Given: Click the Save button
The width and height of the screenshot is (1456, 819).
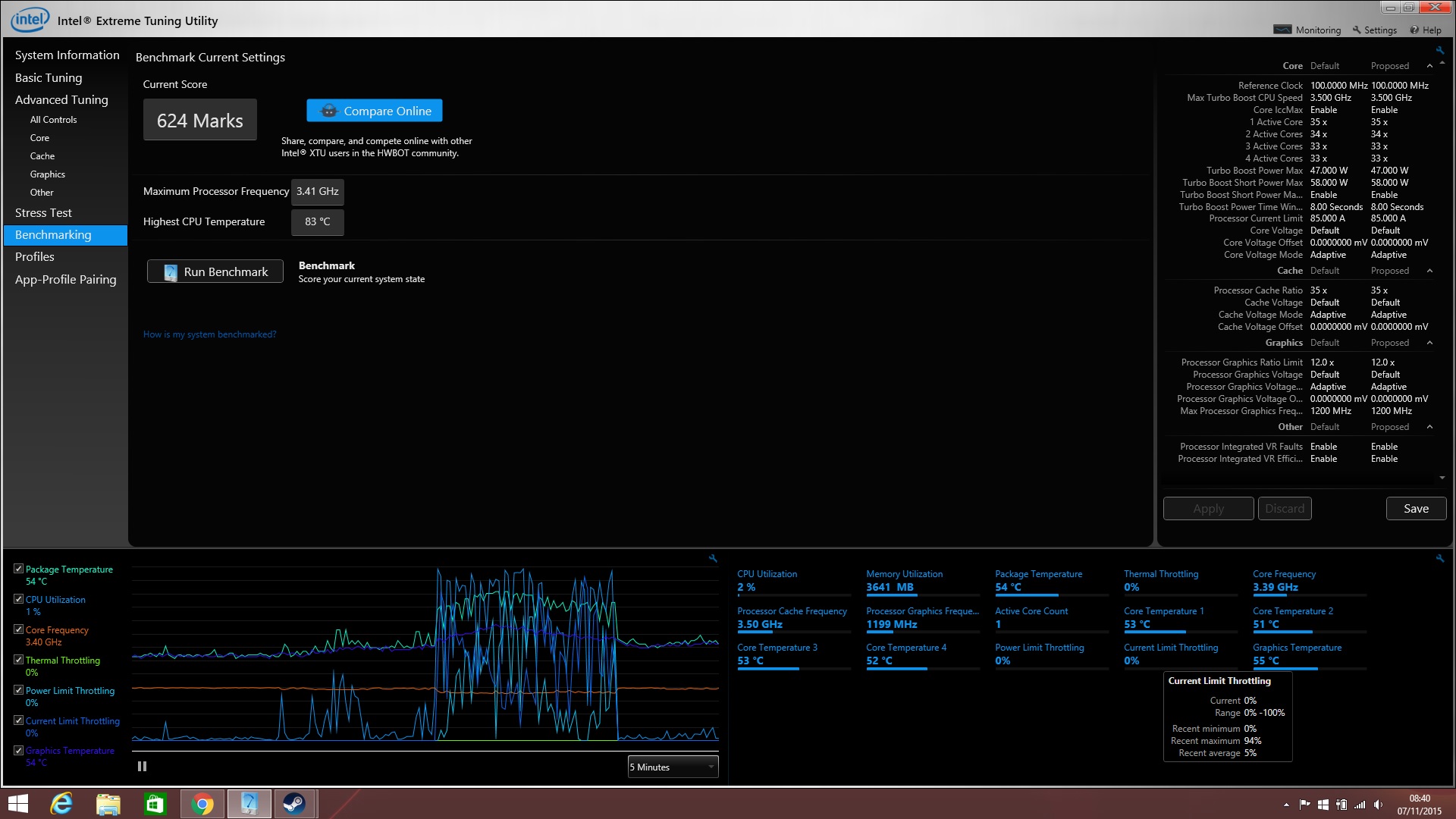Looking at the screenshot, I should click(x=1416, y=509).
